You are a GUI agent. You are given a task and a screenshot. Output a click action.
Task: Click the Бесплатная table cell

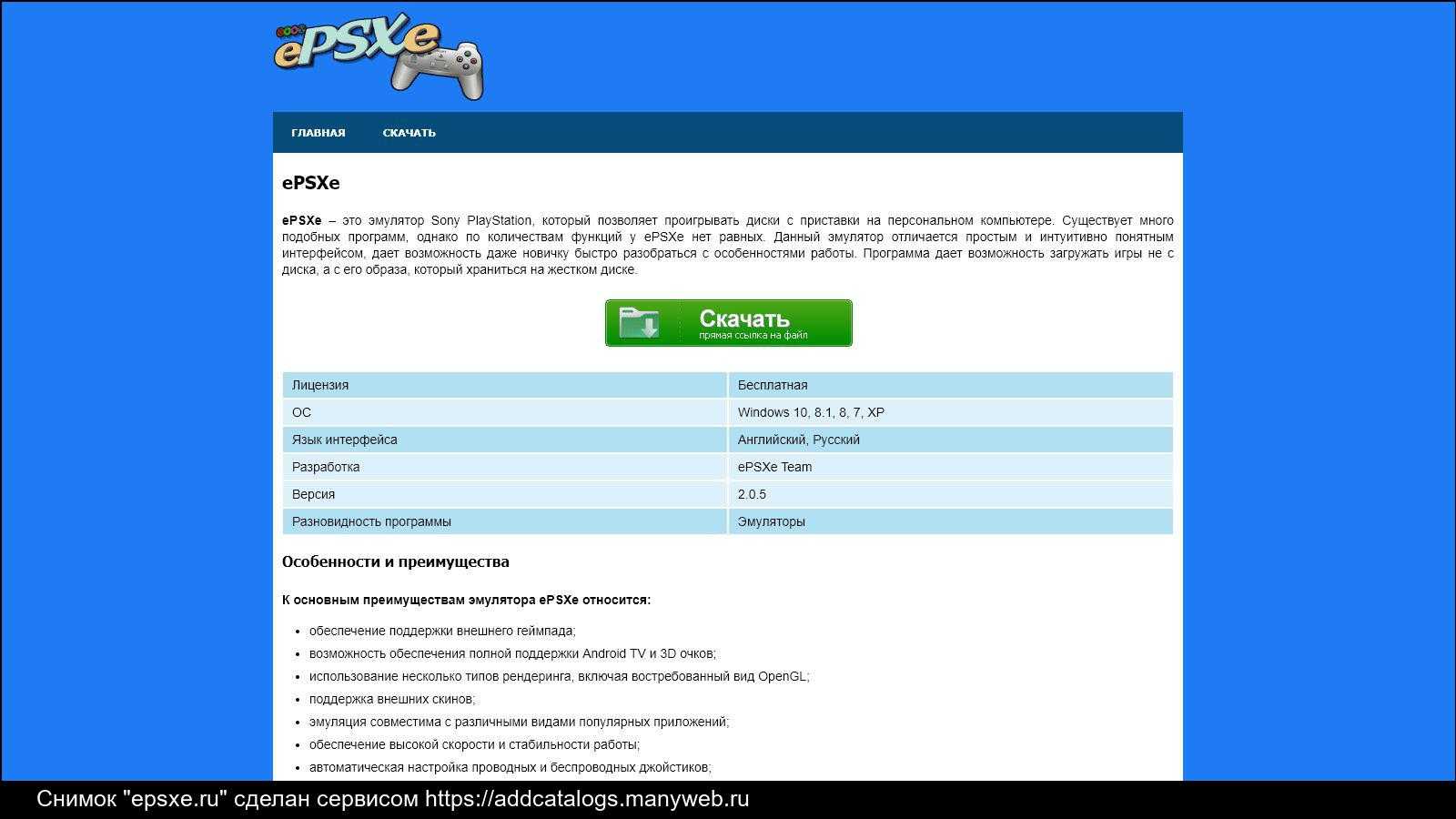point(951,385)
